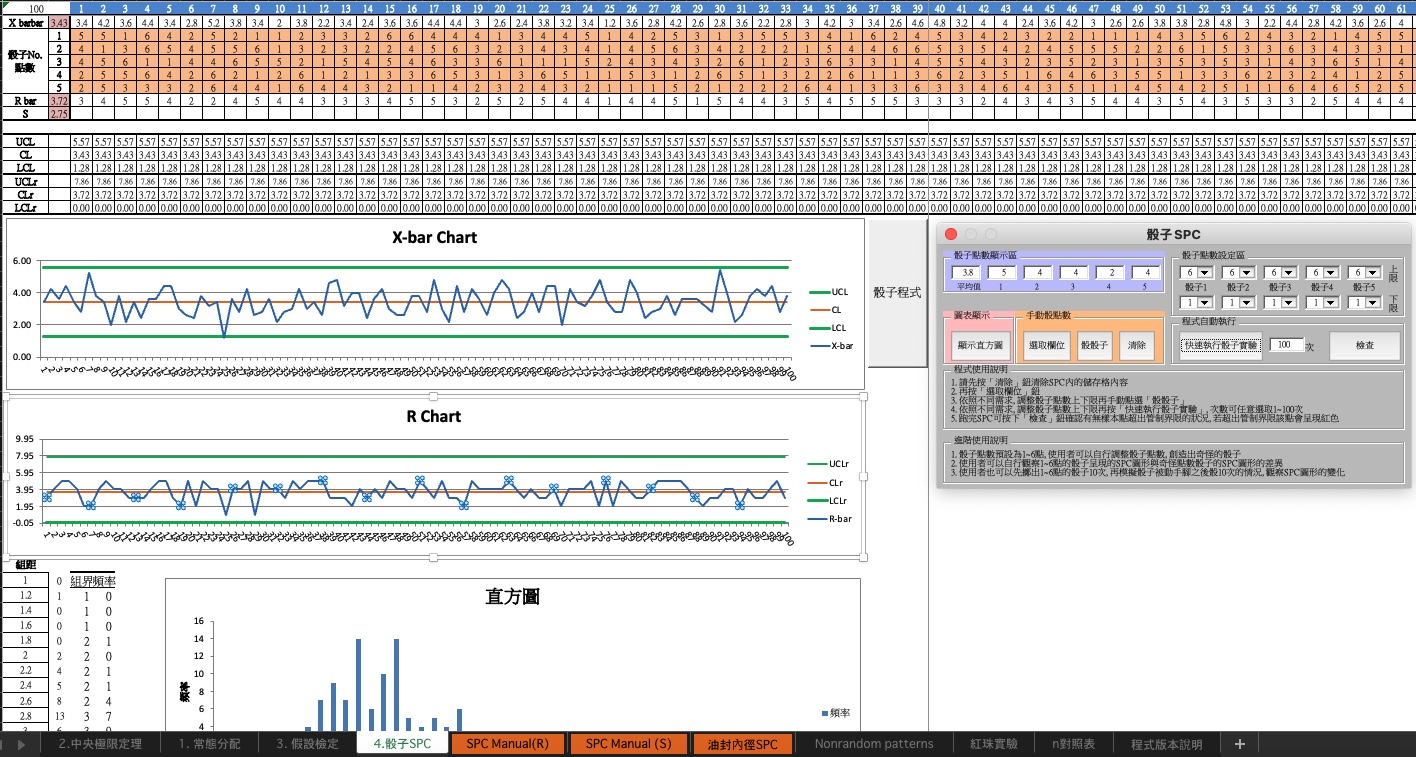The width and height of the screenshot is (1416, 757).
Task: Click the dice 4 result field showing 2
Action: 1110,272
